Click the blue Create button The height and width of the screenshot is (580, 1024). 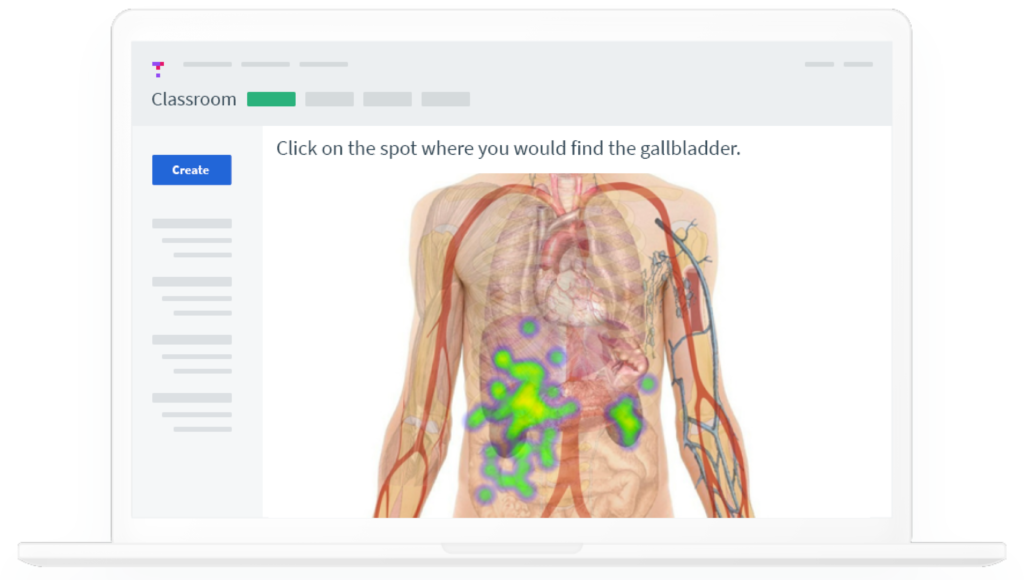(x=191, y=170)
